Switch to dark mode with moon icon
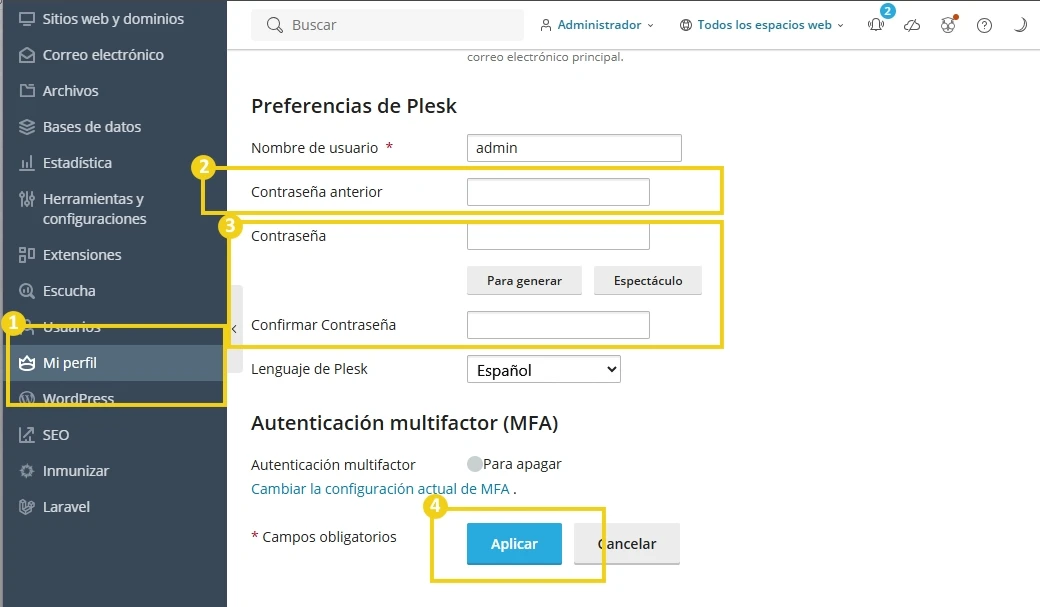The height and width of the screenshot is (607, 1040). click(1020, 25)
